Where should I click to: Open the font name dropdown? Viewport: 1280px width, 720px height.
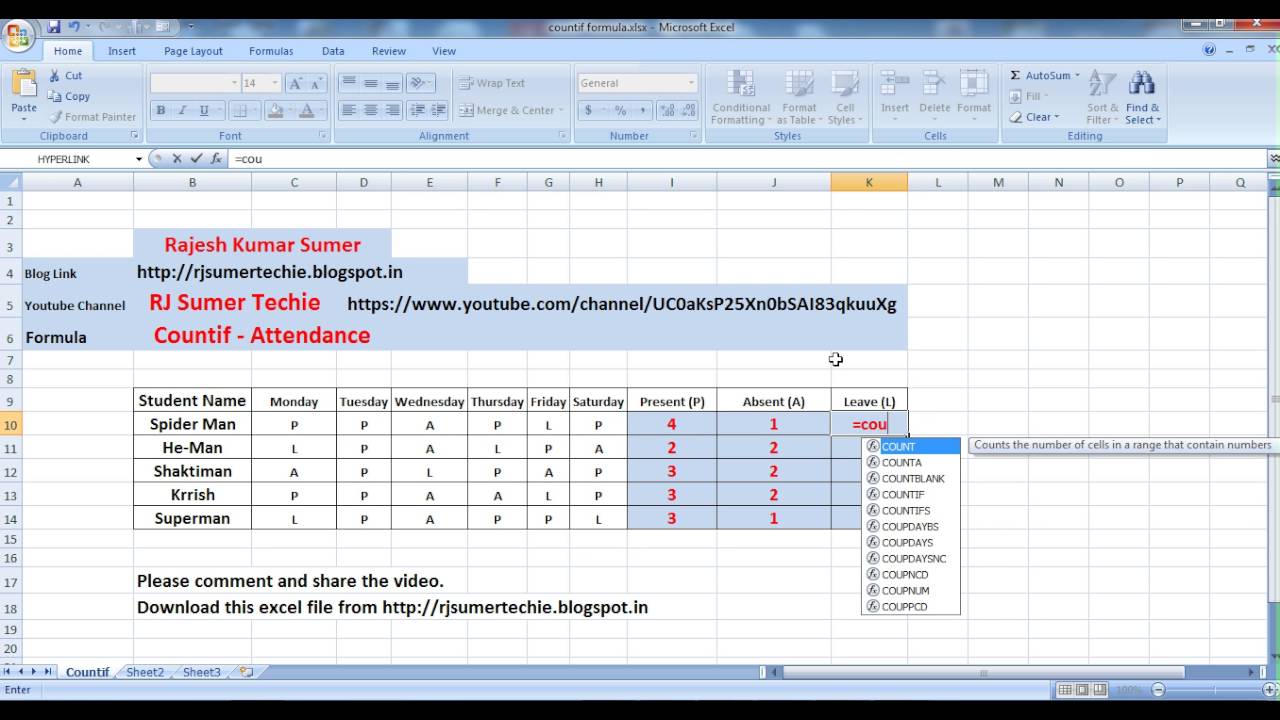[x=235, y=84]
